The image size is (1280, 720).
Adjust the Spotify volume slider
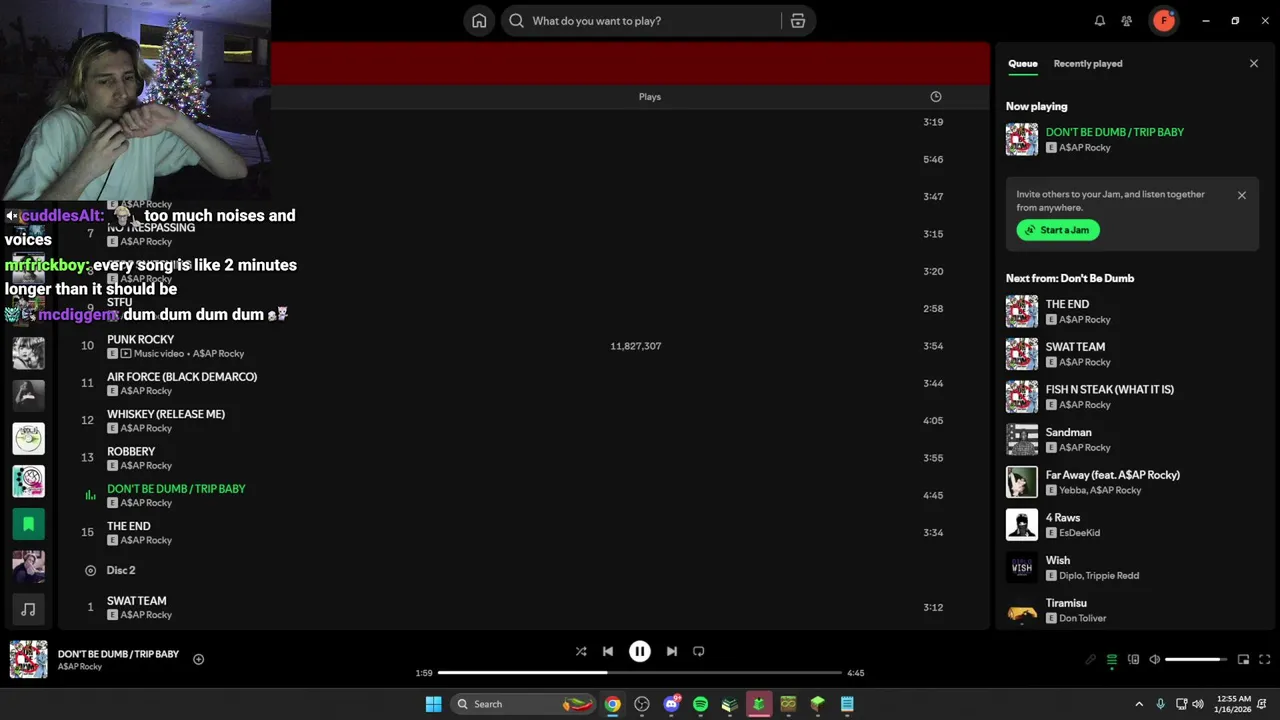tap(1195, 660)
